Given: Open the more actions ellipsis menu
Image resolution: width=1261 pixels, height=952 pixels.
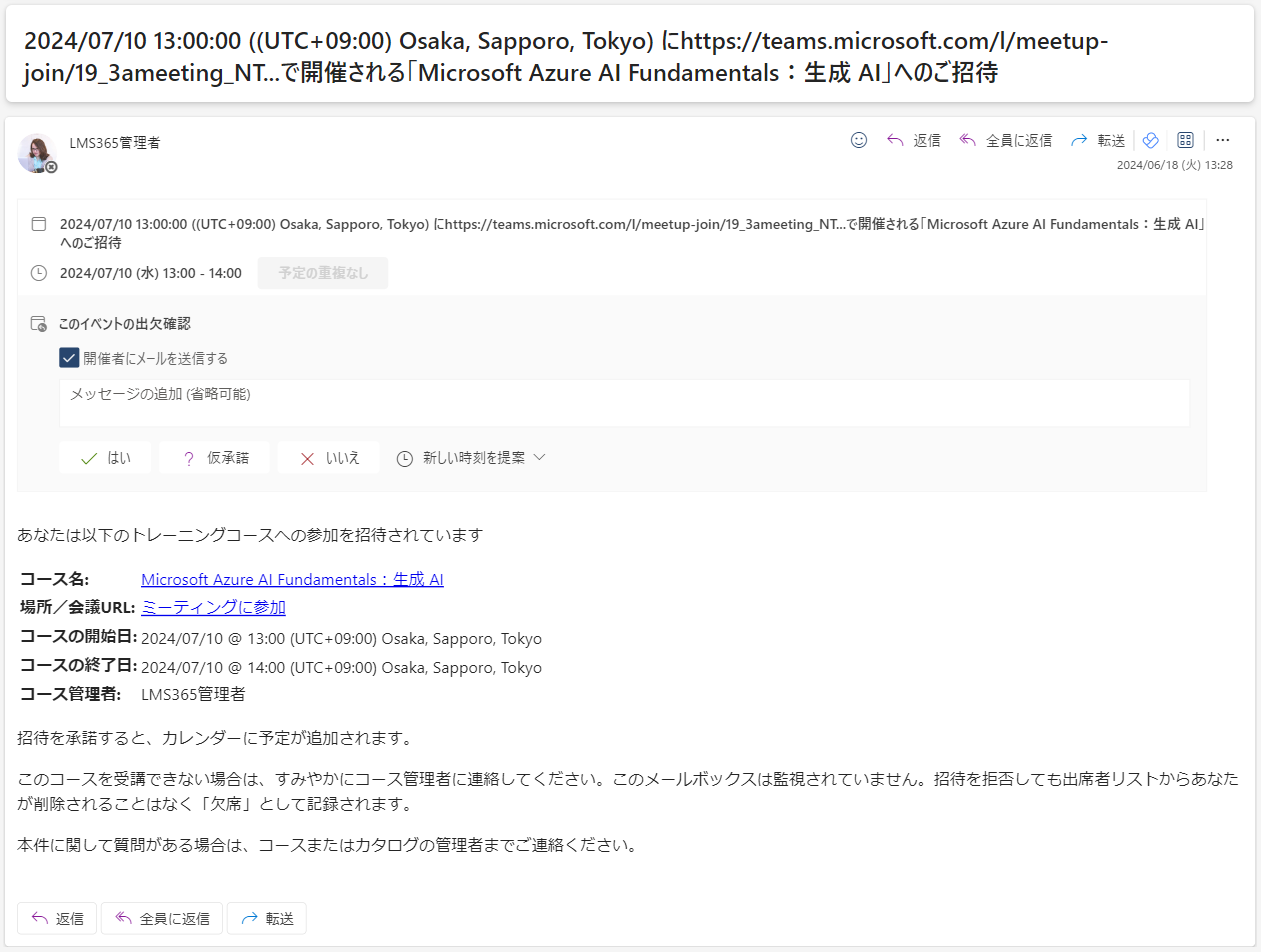Looking at the screenshot, I should pyautogui.click(x=1223, y=141).
